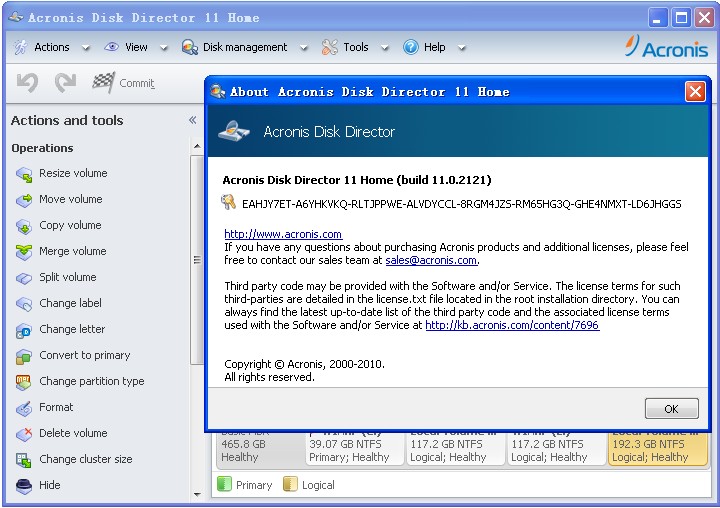
Task: Click the yellow Logical legend icon
Action: point(290,484)
